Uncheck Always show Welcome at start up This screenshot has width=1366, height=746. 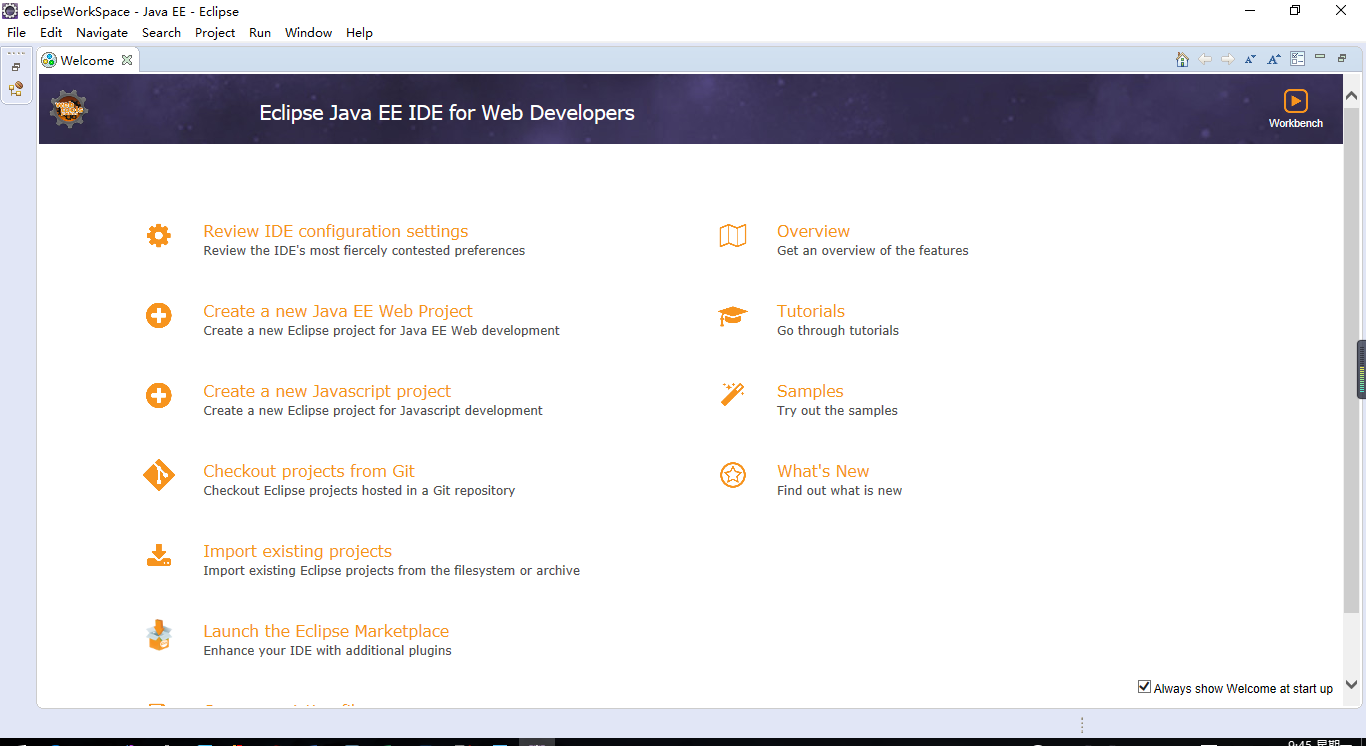1144,687
